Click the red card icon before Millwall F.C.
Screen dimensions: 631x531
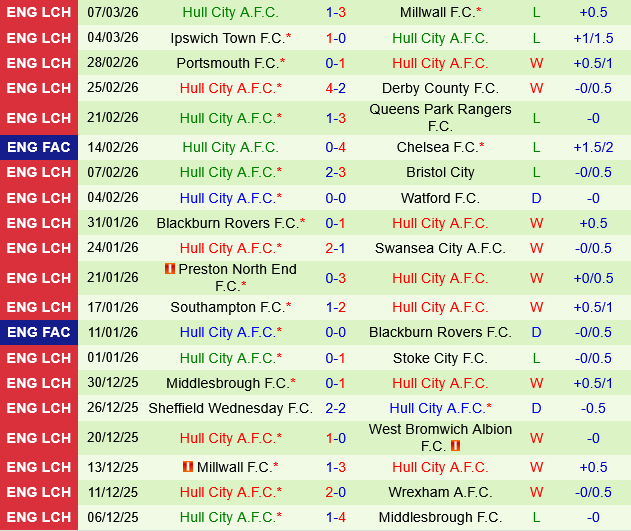(187, 467)
